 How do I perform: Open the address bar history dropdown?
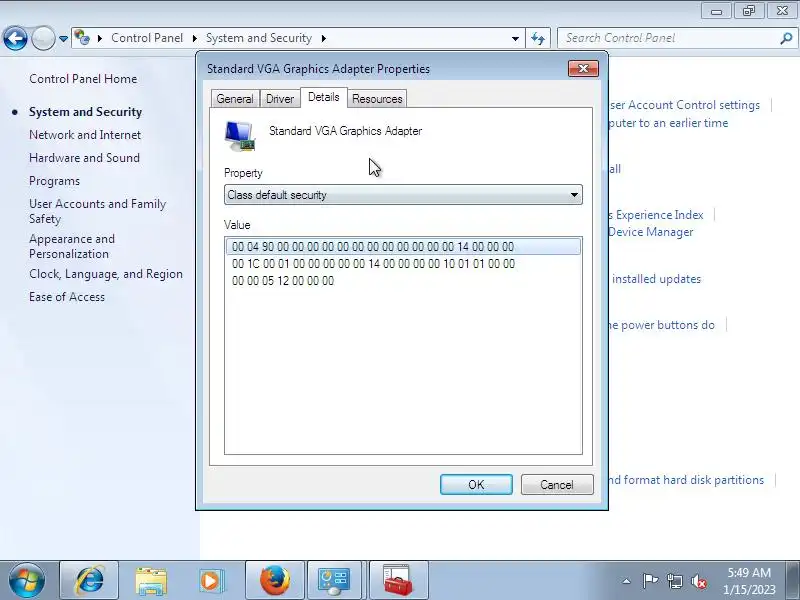(515, 38)
